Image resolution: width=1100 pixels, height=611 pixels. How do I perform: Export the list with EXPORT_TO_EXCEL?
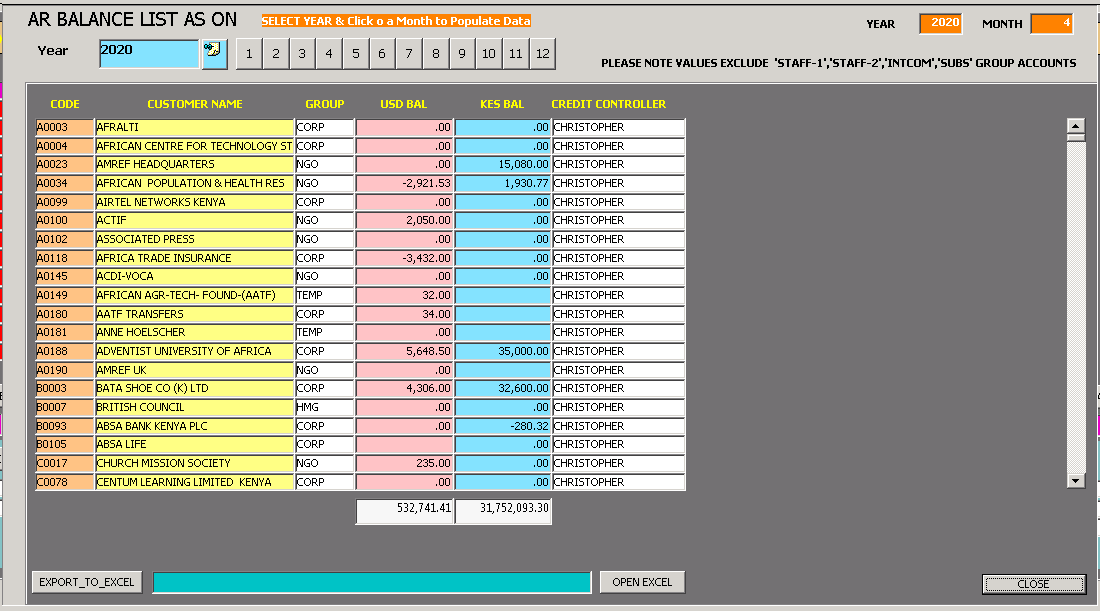tap(87, 582)
